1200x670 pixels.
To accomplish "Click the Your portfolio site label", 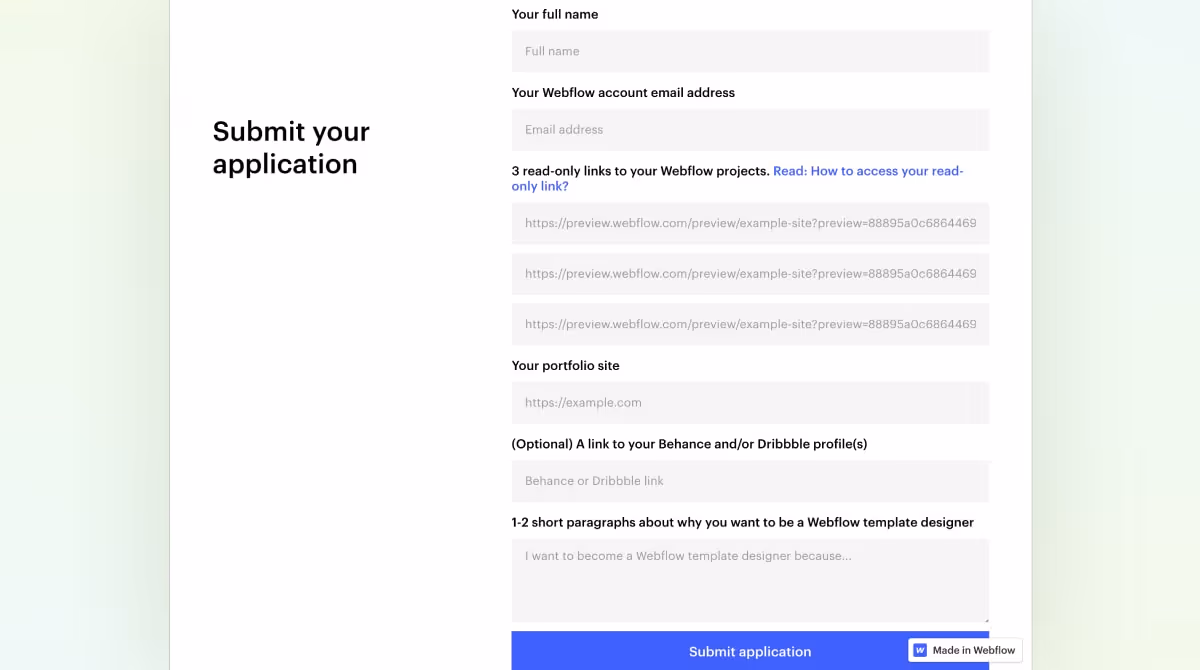I will (x=565, y=365).
